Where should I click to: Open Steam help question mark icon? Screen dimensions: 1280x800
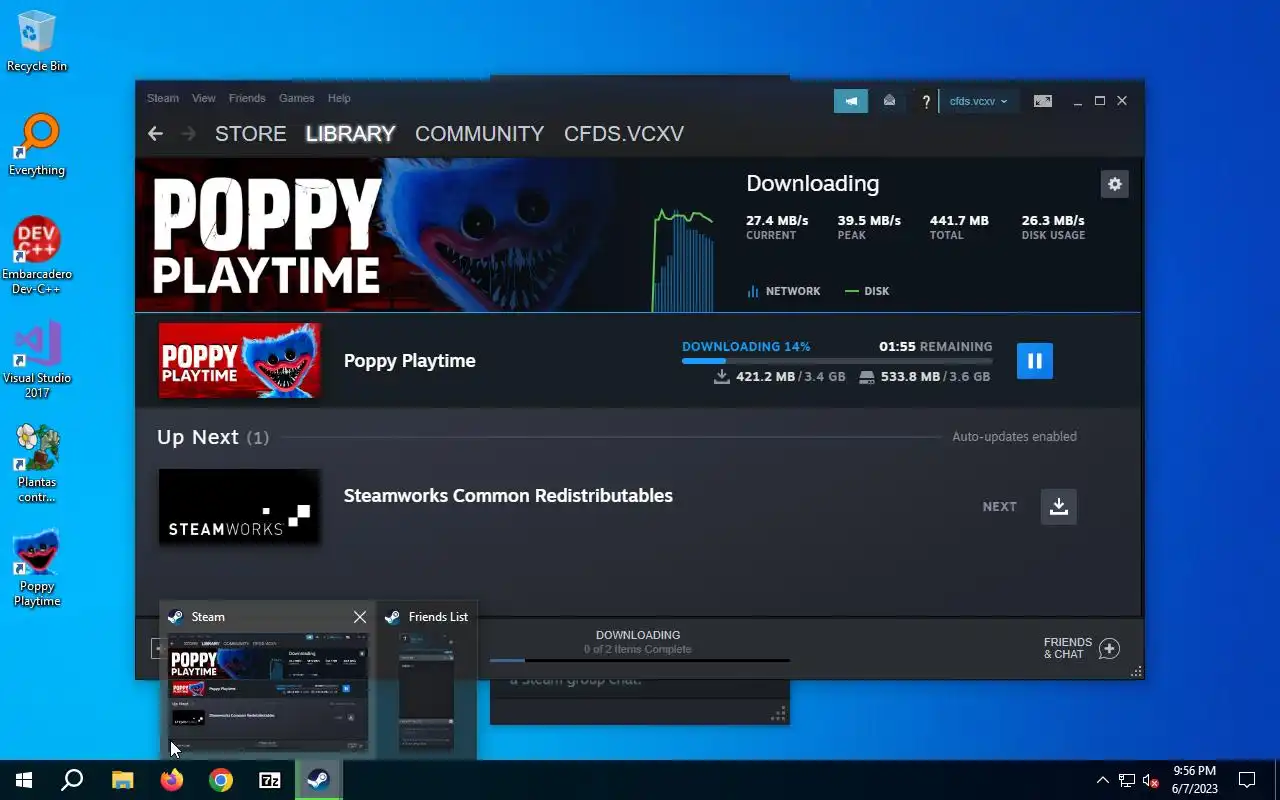click(926, 101)
